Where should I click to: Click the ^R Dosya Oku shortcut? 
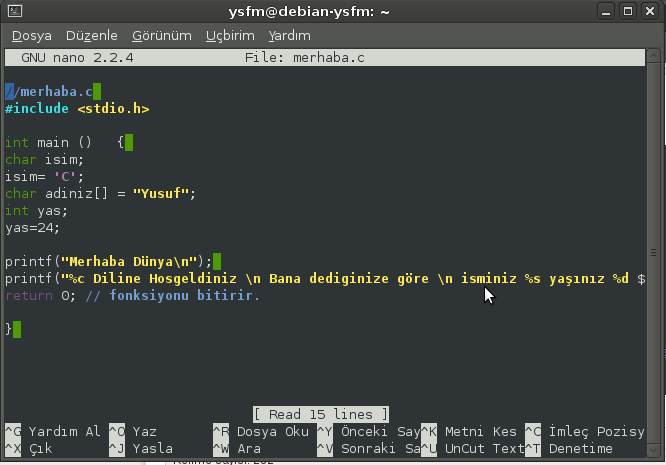(x=260, y=432)
